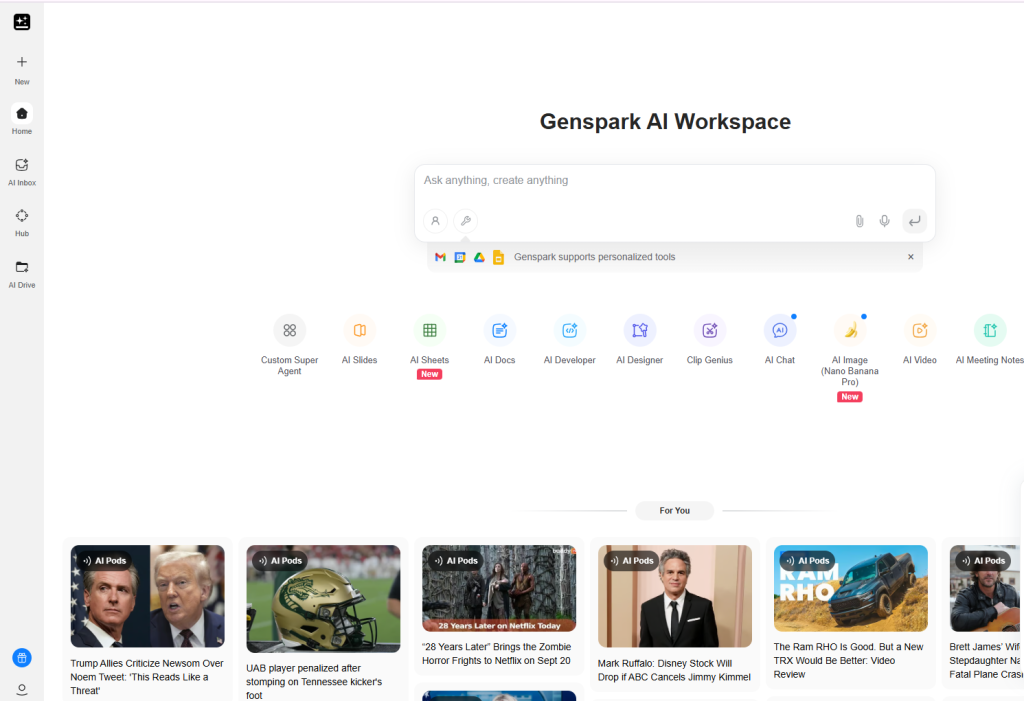Activate the microphone voice input icon
Image resolution: width=1024 pixels, height=701 pixels.
coord(884,220)
